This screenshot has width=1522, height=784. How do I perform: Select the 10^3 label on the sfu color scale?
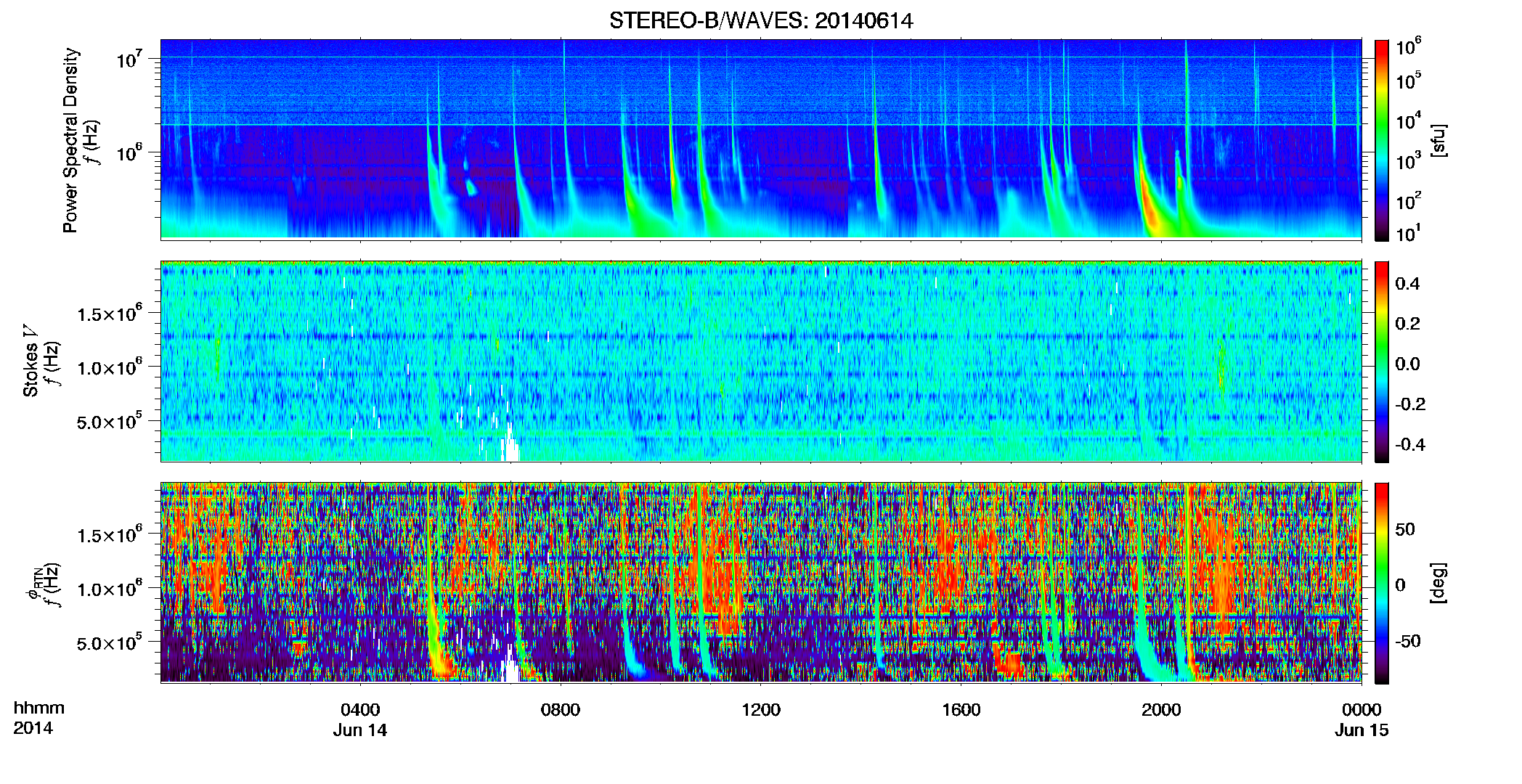coord(1409,160)
